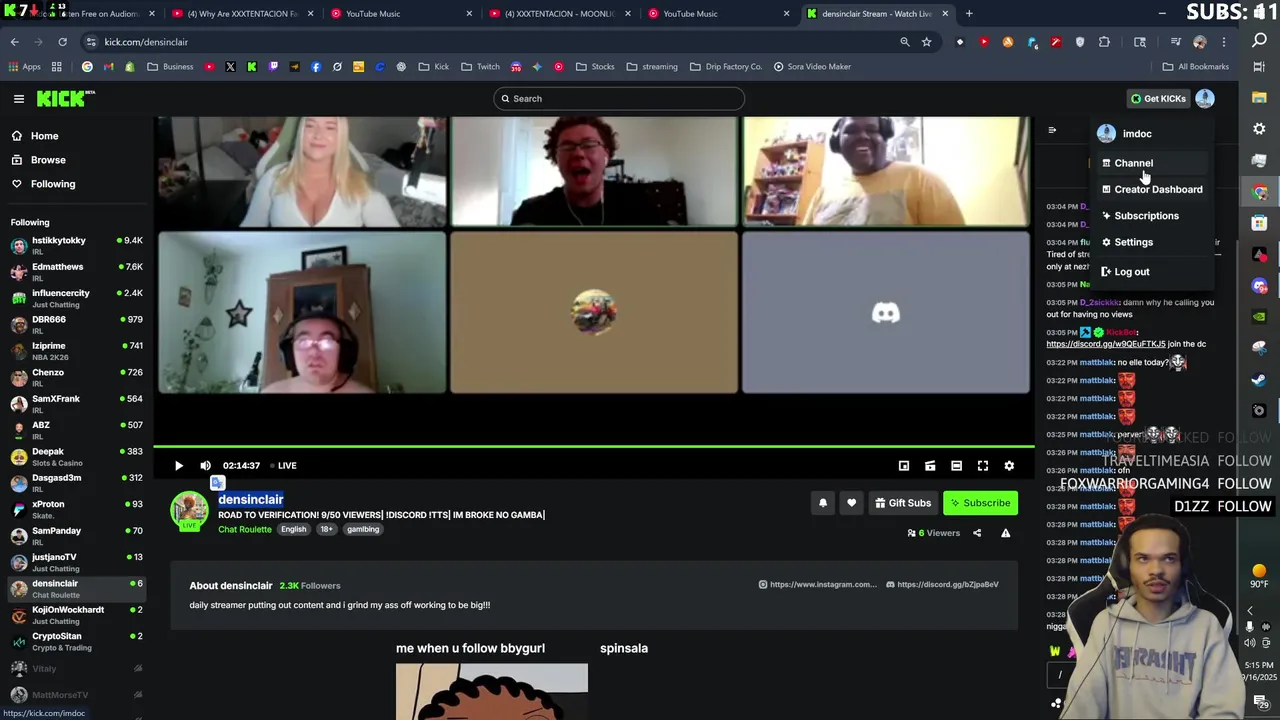Bookmark this page with star icon
1280x720 pixels.
pos(927,42)
